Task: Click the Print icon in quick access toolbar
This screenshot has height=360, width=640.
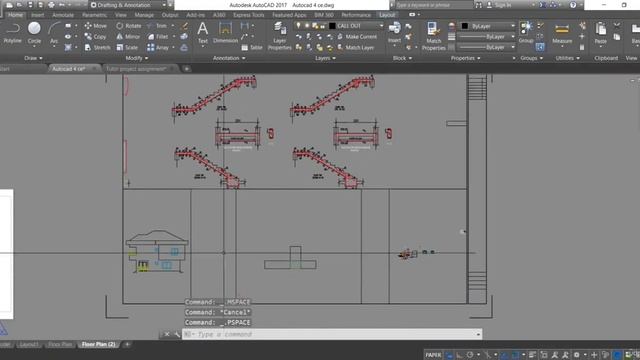Action: click(x=51, y=5)
